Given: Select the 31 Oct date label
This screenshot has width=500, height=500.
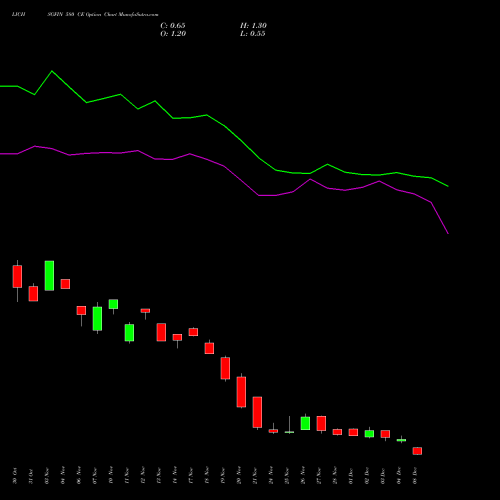Looking at the screenshot, I should [31, 476].
